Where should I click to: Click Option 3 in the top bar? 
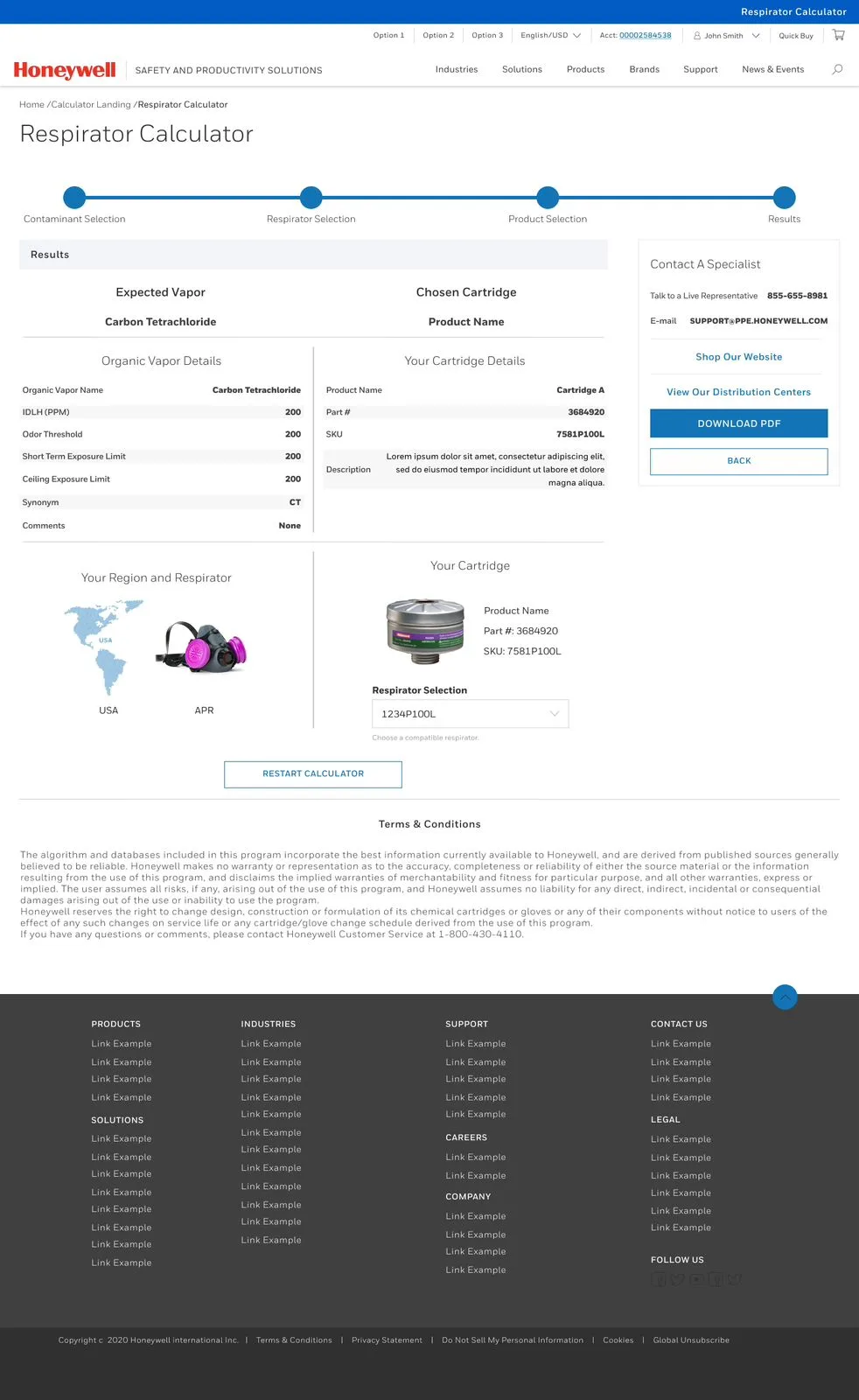tap(487, 36)
